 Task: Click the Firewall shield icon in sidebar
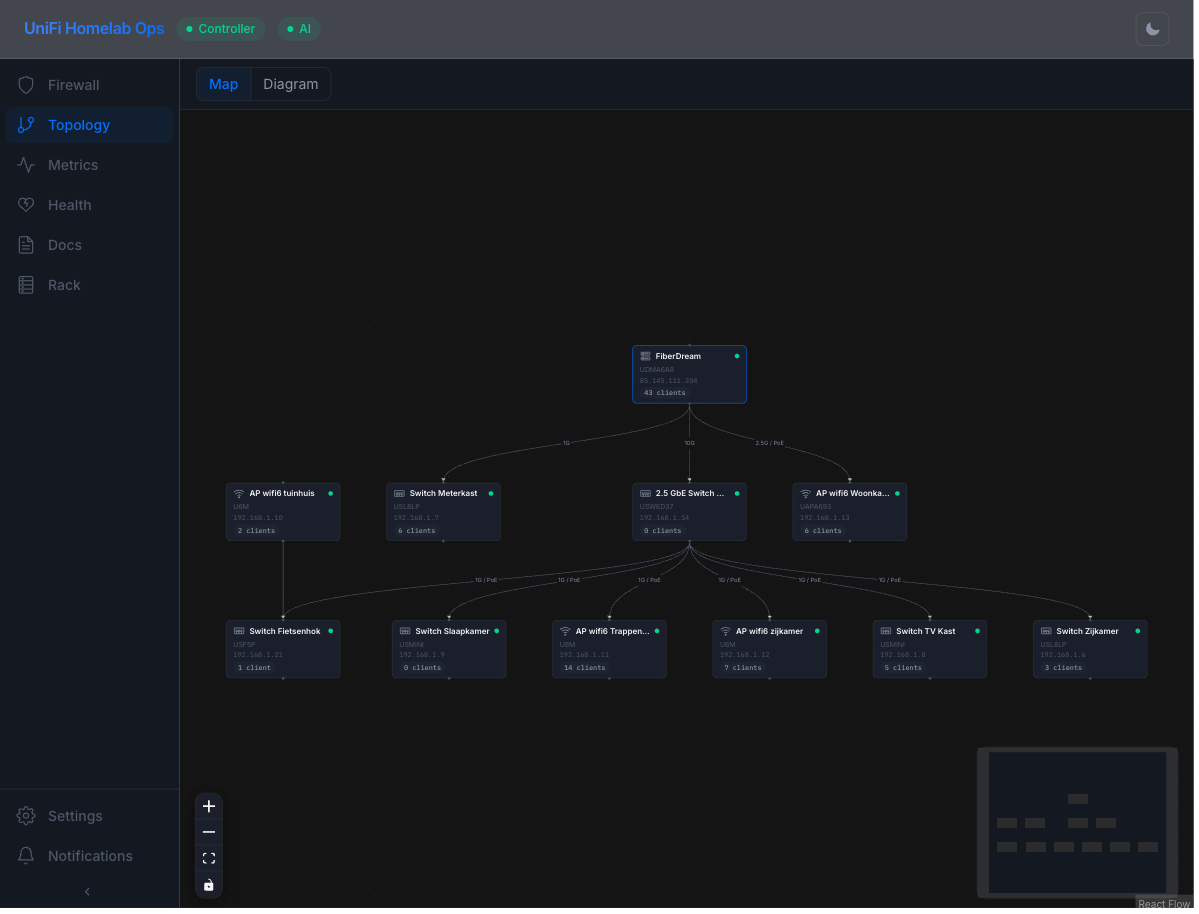tap(26, 85)
